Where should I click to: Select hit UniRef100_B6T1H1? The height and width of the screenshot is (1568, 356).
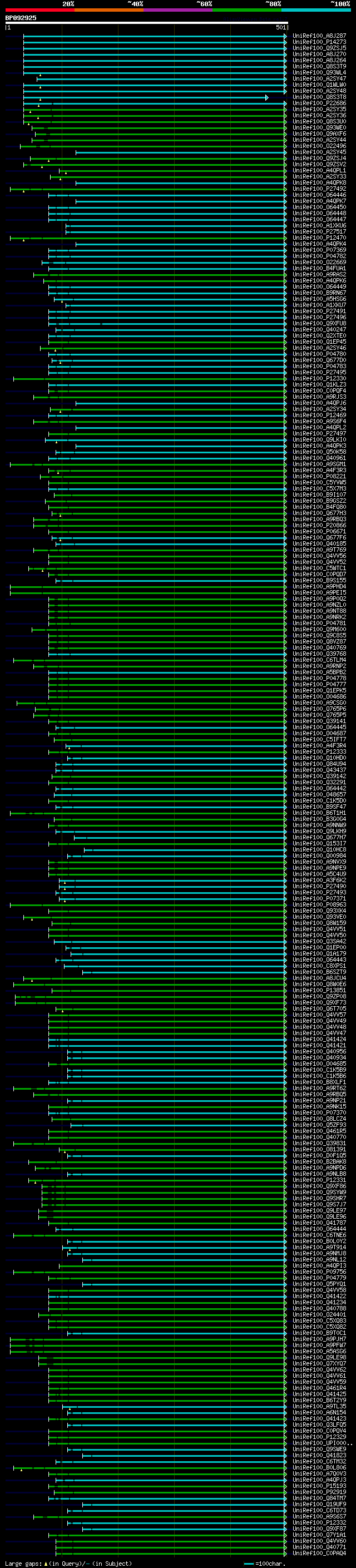click(319, 813)
